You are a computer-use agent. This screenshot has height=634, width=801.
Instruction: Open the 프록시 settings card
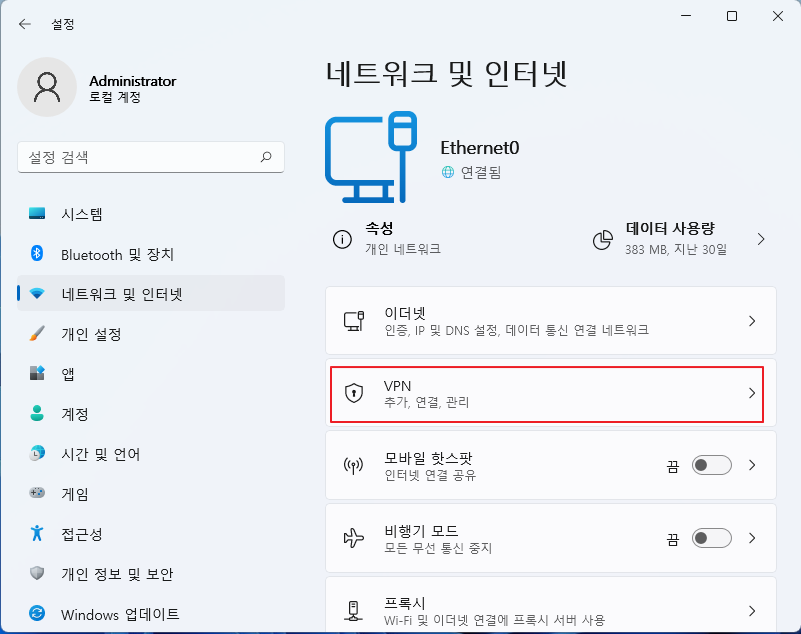click(x=551, y=606)
